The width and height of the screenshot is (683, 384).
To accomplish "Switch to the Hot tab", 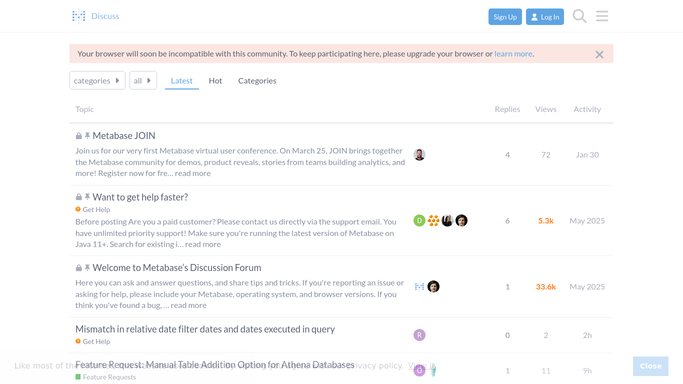I will click(215, 81).
